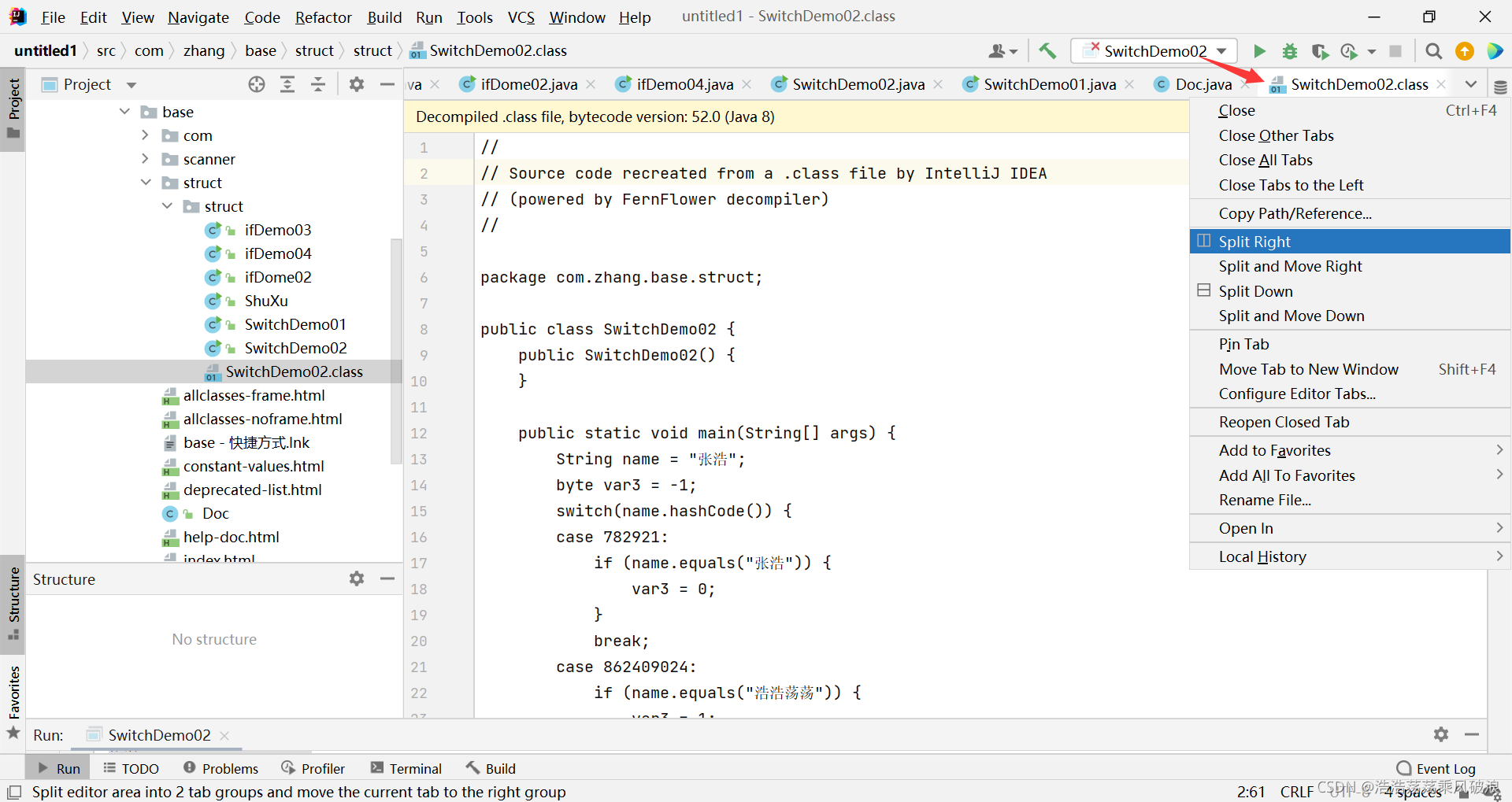Click the untitled1 breadcrumb
Screen dimensions: 1512x802
click(46, 51)
